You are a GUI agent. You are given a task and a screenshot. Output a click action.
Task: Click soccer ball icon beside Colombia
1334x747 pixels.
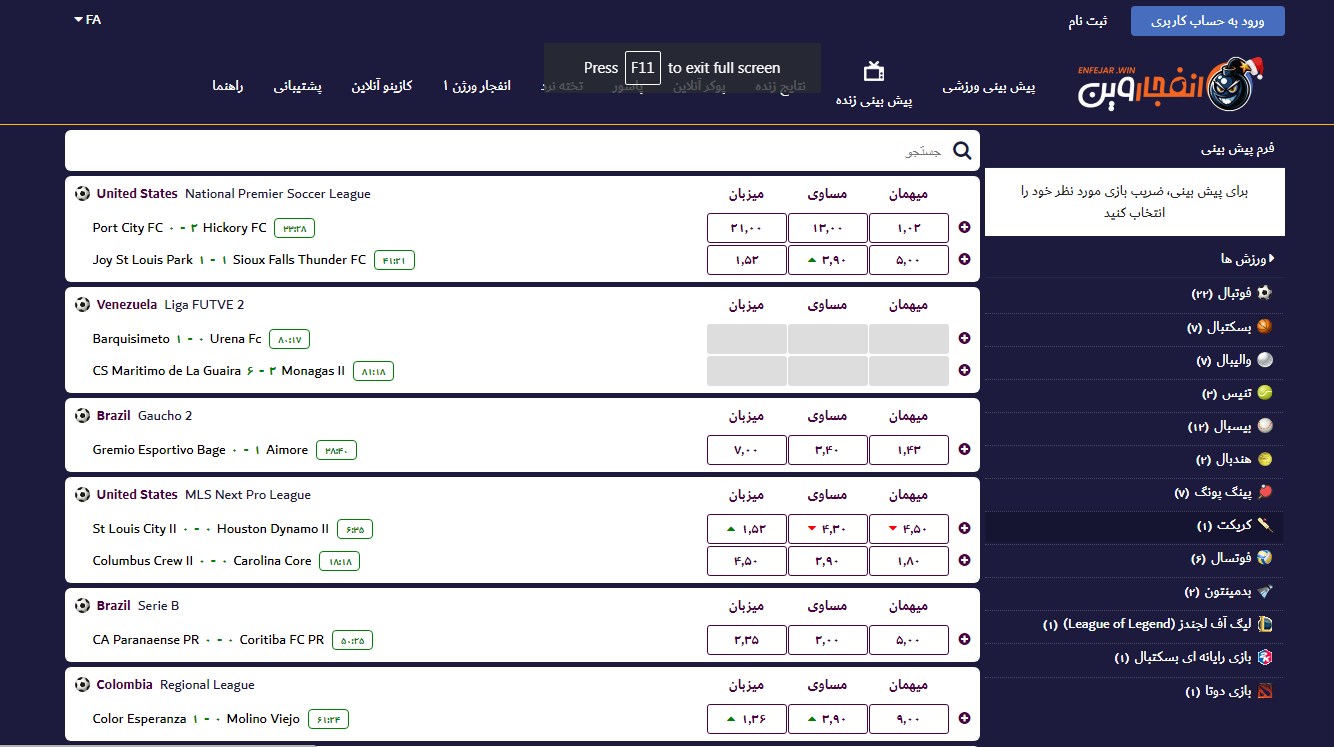(x=82, y=685)
